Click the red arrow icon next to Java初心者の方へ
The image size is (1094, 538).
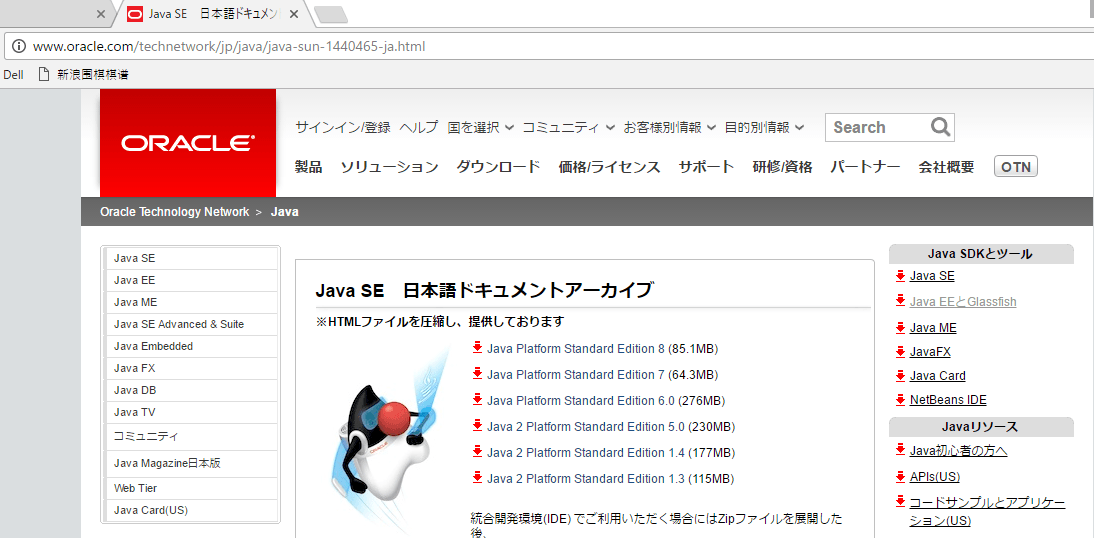[x=900, y=449]
